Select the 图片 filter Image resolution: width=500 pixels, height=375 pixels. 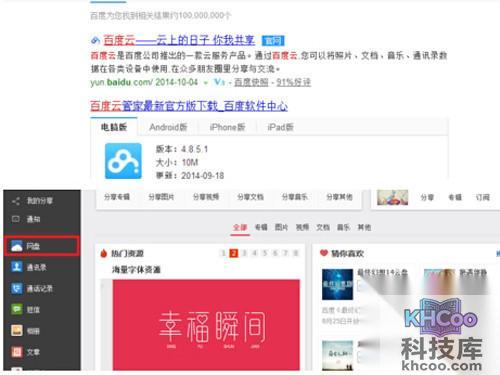tap(281, 228)
